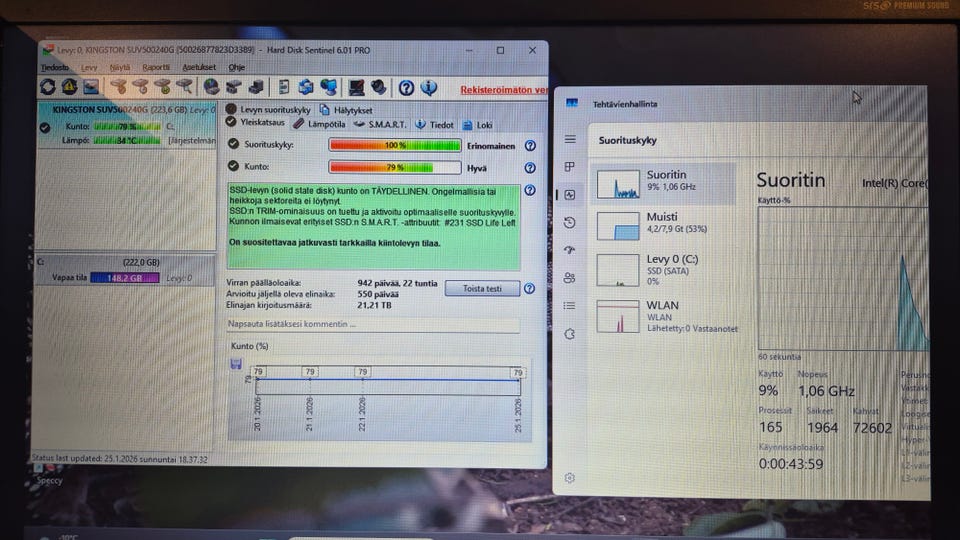960x540 pixels.
Task: Click the refresh disk info toolbar icon
Action: point(48,87)
